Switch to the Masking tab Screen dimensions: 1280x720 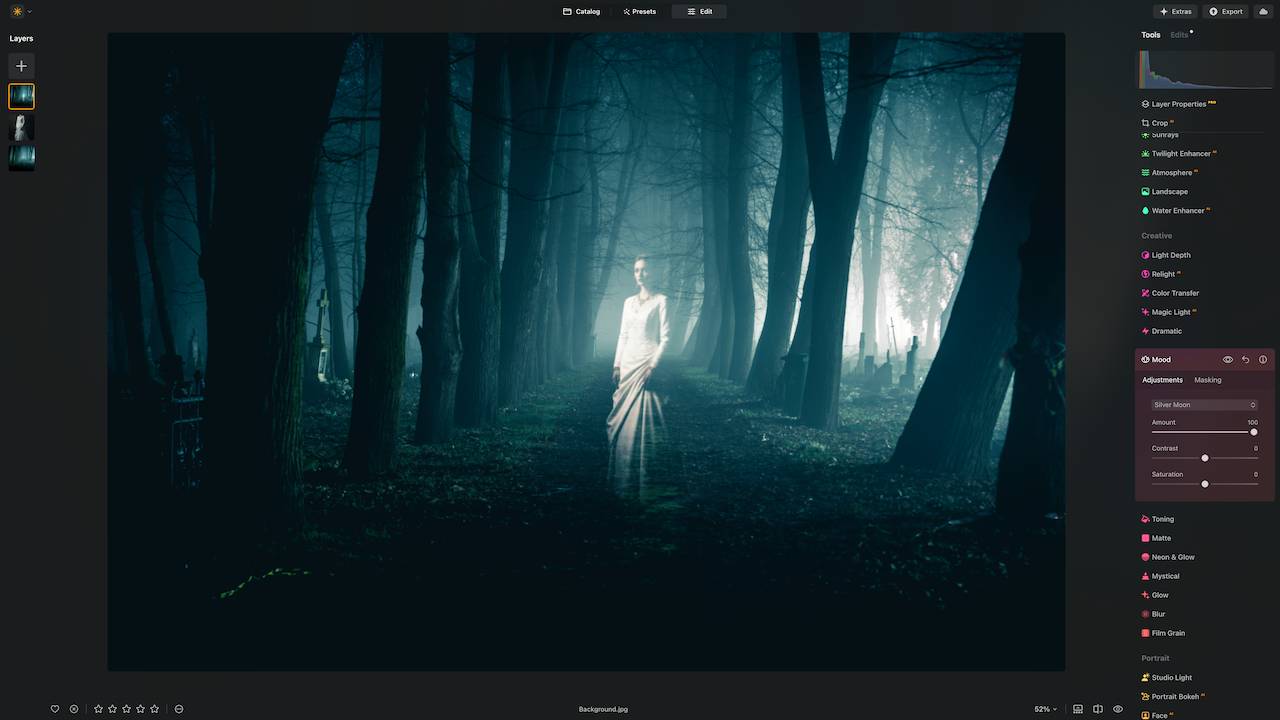pyautogui.click(x=1207, y=380)
